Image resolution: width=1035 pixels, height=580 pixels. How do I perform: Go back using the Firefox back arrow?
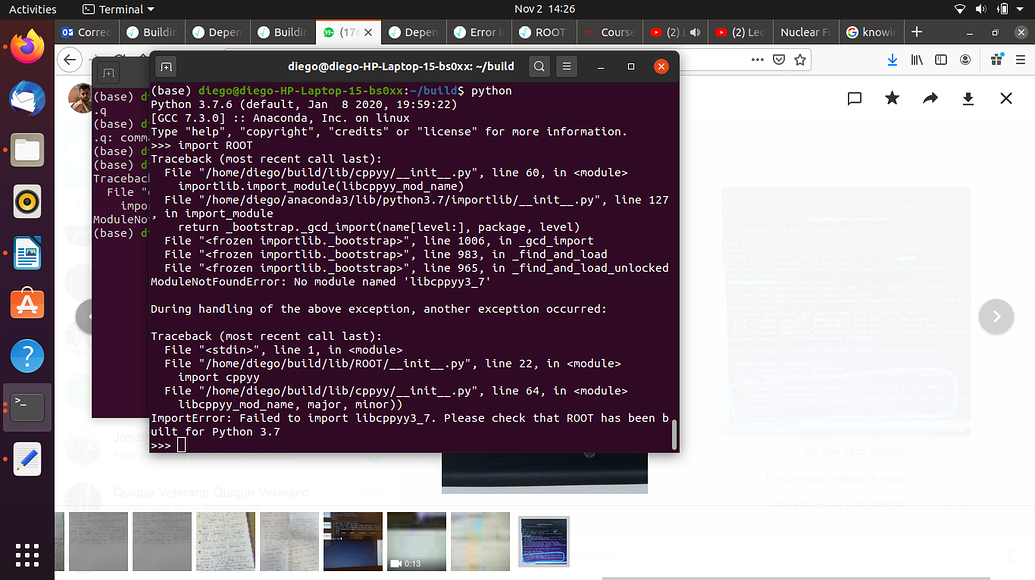click(x=70, y=59)
